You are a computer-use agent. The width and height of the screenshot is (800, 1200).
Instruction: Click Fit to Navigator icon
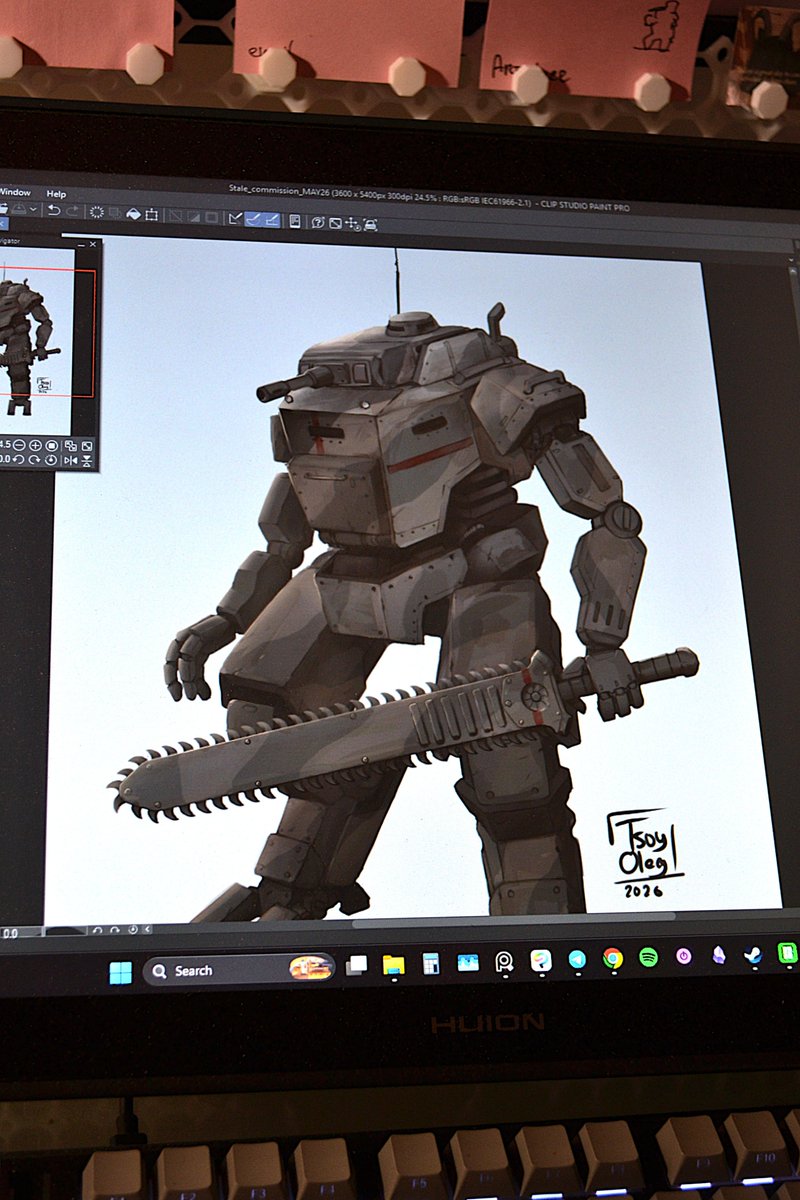coord(71,446)
